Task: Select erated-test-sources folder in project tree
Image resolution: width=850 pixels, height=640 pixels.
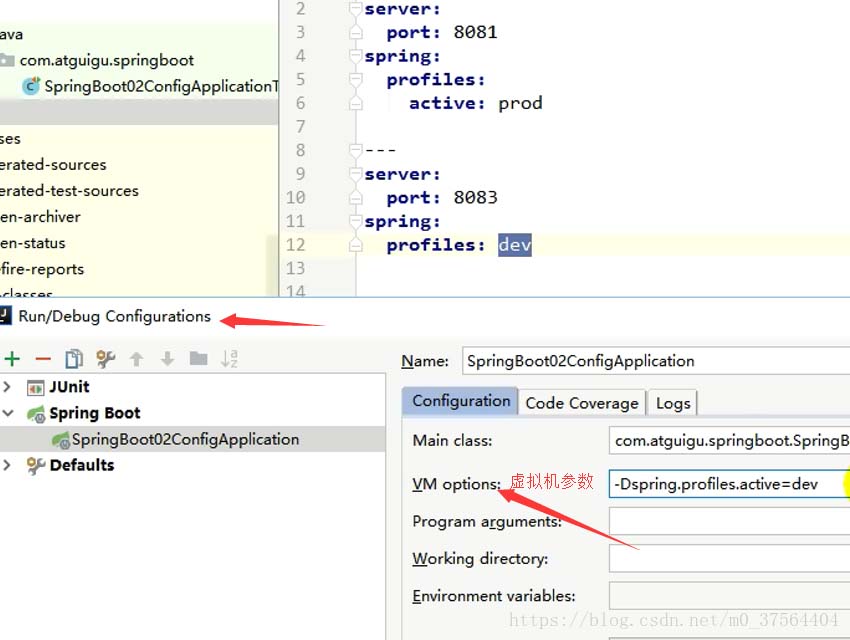Action: click(x=69, y=191)
